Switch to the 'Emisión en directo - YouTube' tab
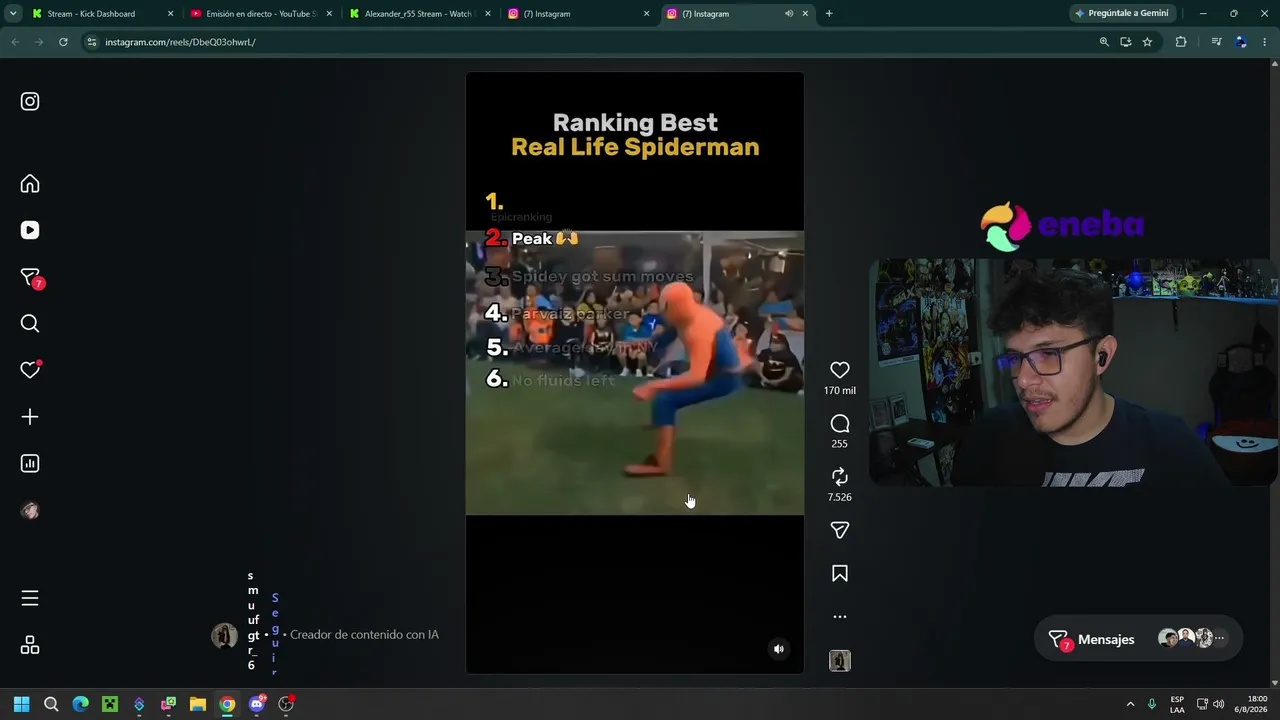 pyautogui.click(x=261, y=14)
